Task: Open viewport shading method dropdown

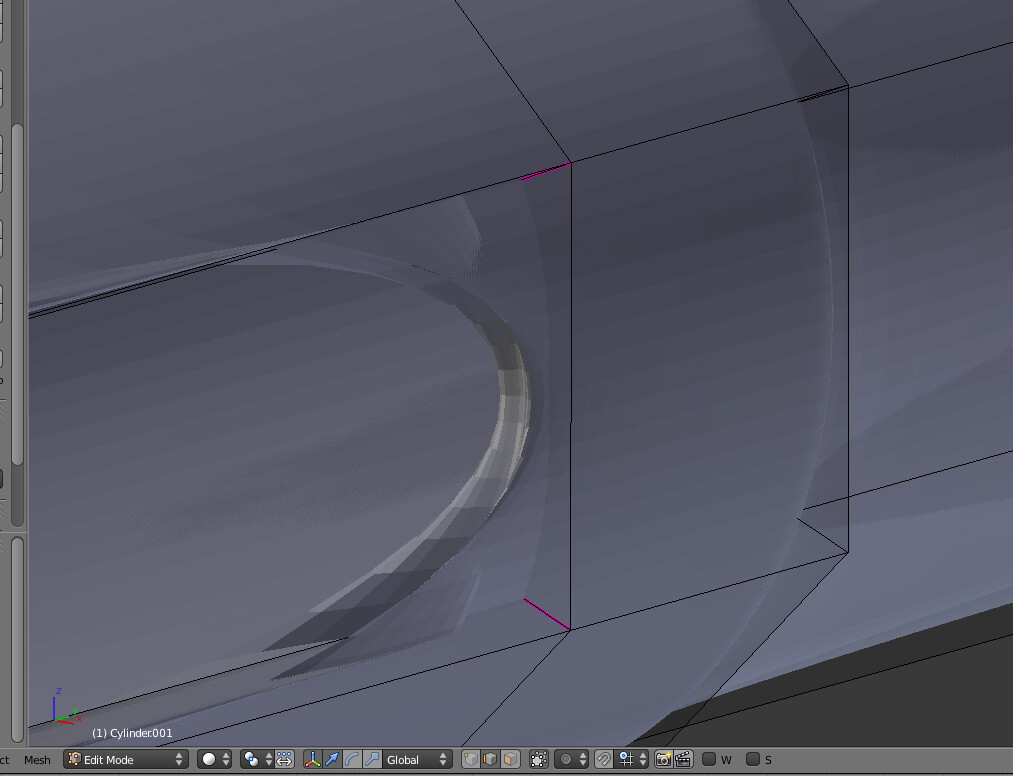Action: (x=215, y=759)
